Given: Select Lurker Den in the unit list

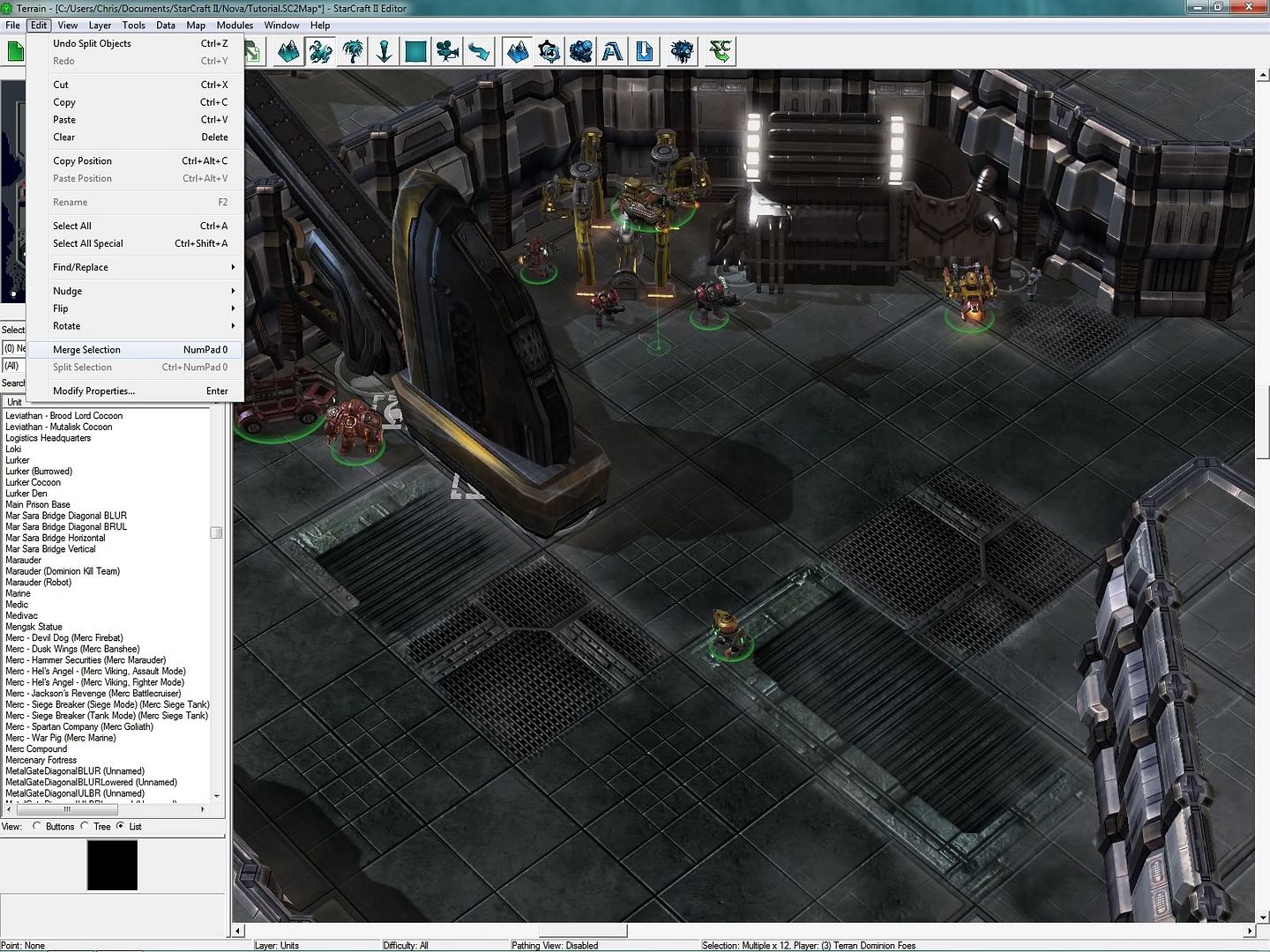Looking at the screenshot, I should point(26,494).
